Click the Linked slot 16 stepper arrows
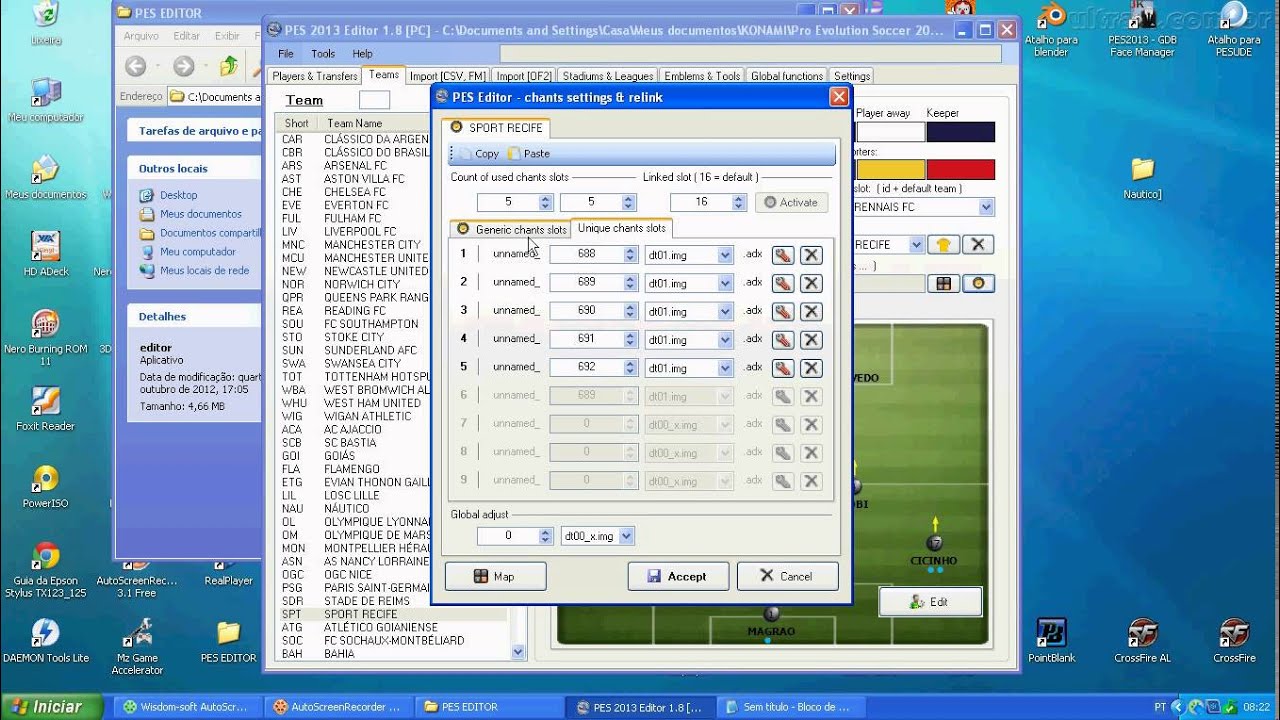 738,202
